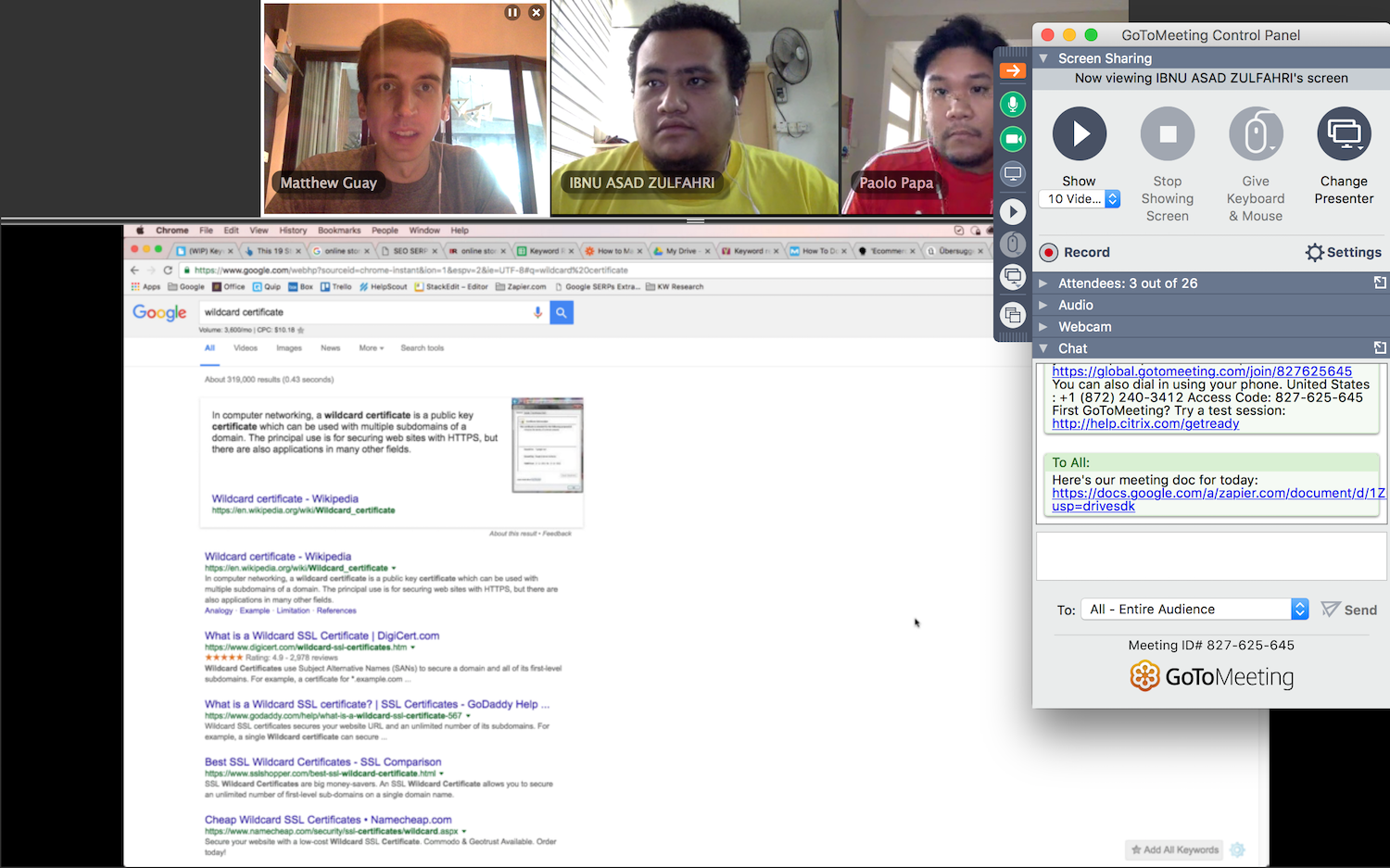Screen dimensions: 1390x868
Task: Click the Stop Showing Screen button
Action: pos(1168,134)
